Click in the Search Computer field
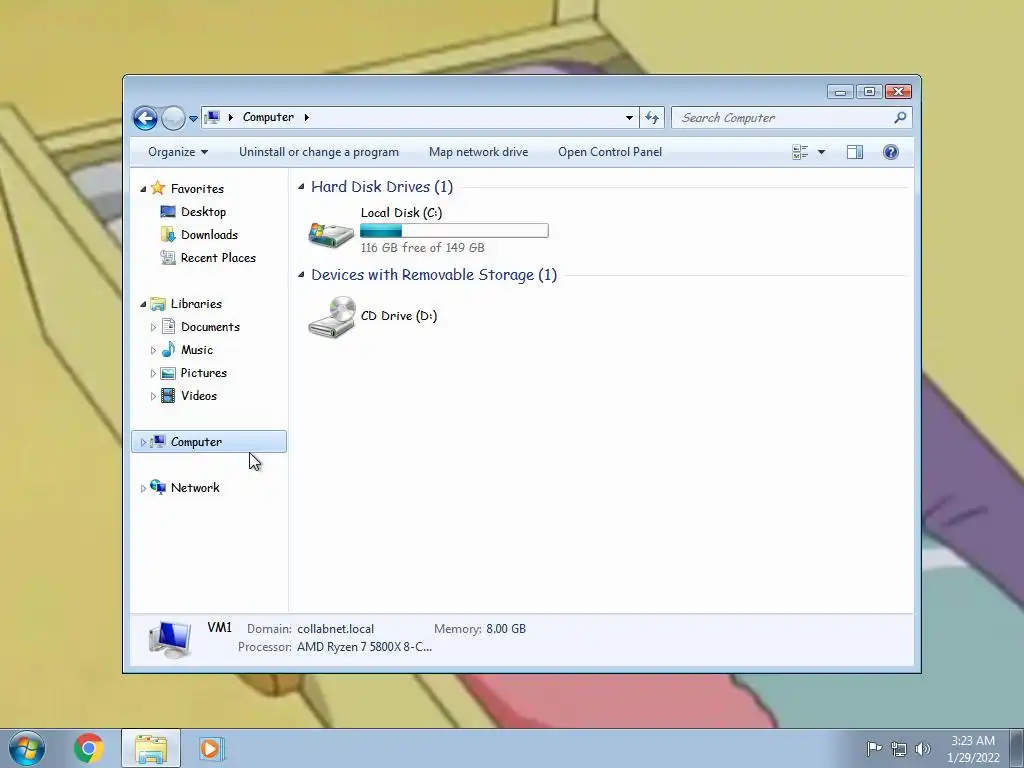 pos(791,118)
